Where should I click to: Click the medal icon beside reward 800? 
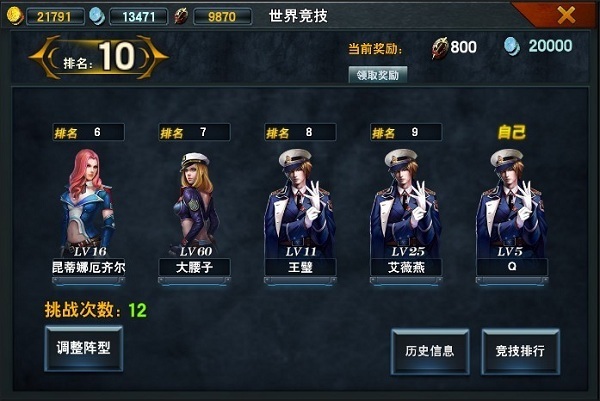point(440,48)
